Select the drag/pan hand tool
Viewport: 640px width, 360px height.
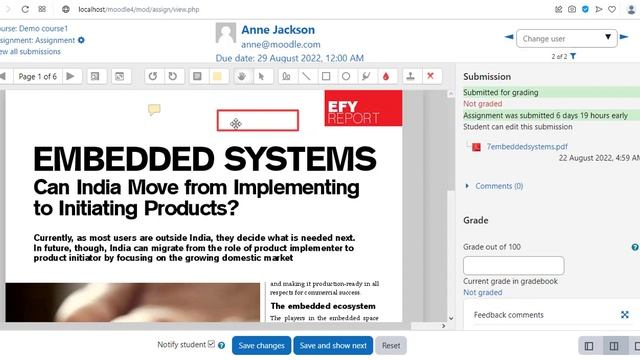coord(242,76)
